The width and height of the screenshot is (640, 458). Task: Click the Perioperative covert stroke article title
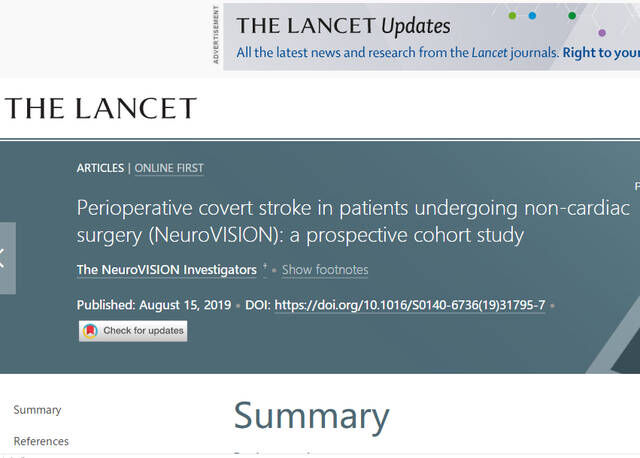[353, 222]
